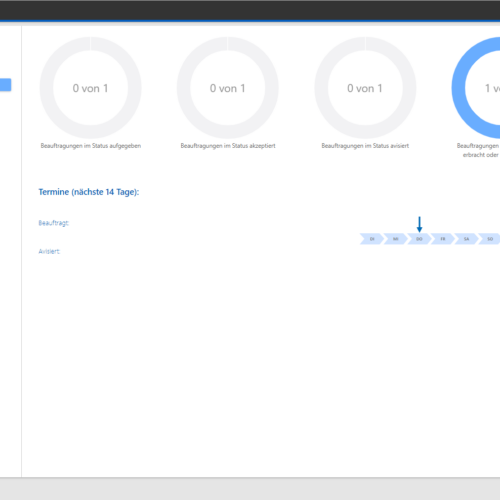This screenshot has height=500, width=500.
Task: Select the FR day chevron in timeline
Action: (x=443, y=239)
